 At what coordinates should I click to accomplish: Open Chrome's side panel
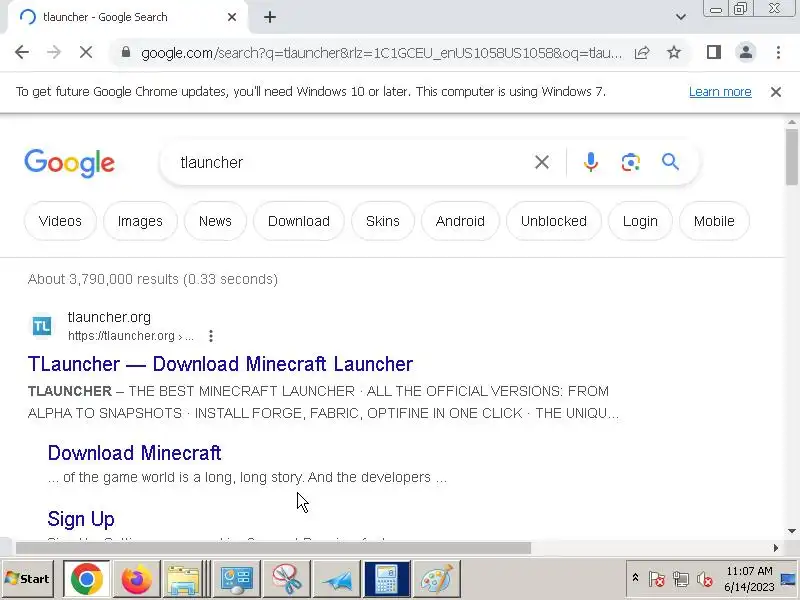[x=714, y=52]
